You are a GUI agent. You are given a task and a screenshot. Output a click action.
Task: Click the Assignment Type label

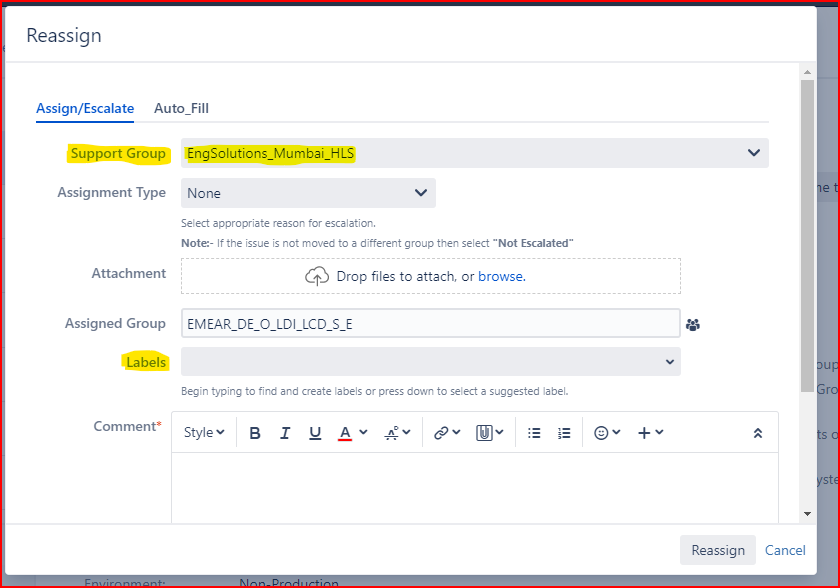pyautogui.click(x=111, y=193)
